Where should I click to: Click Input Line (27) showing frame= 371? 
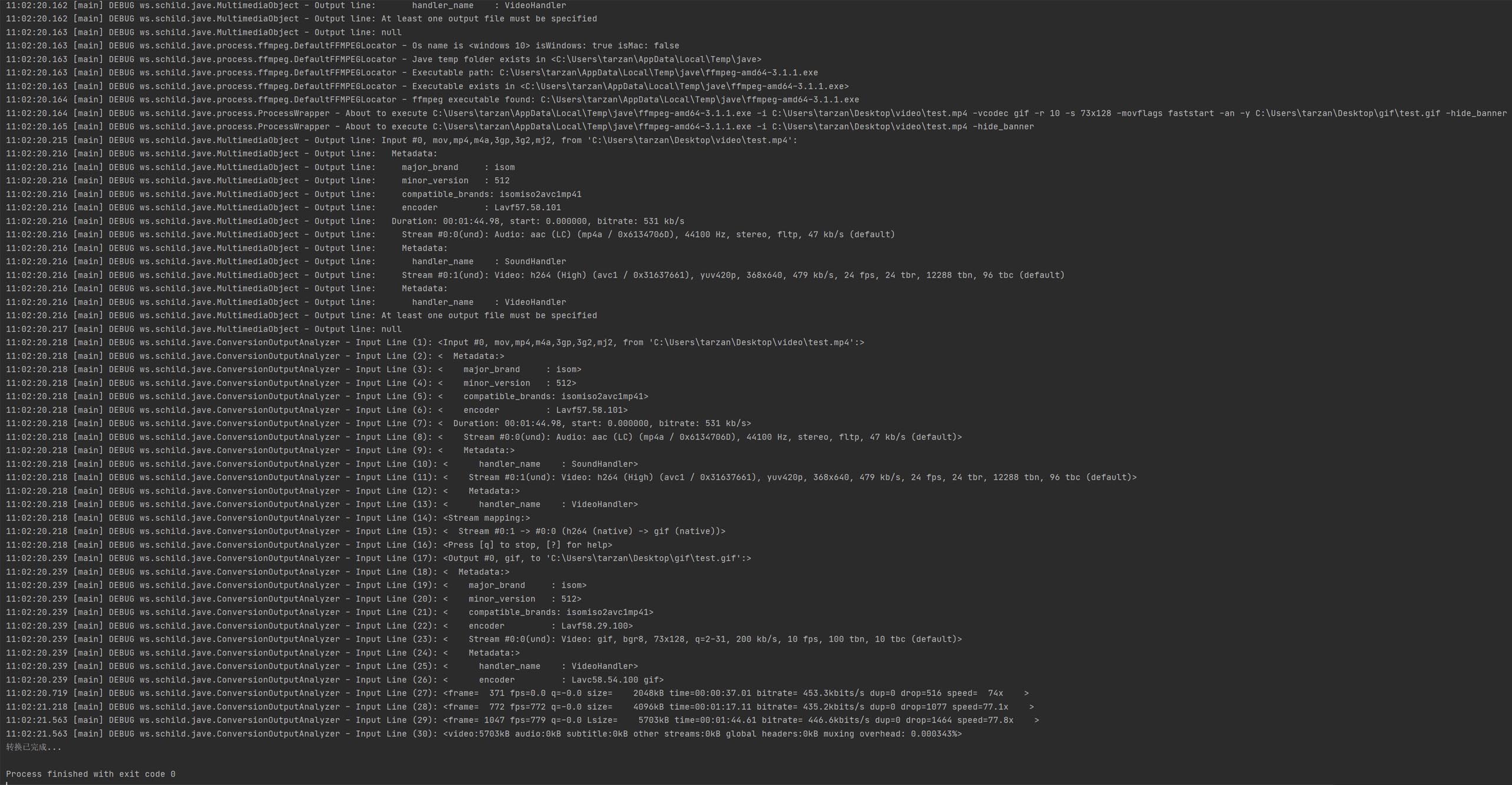(x=735, y=693)
